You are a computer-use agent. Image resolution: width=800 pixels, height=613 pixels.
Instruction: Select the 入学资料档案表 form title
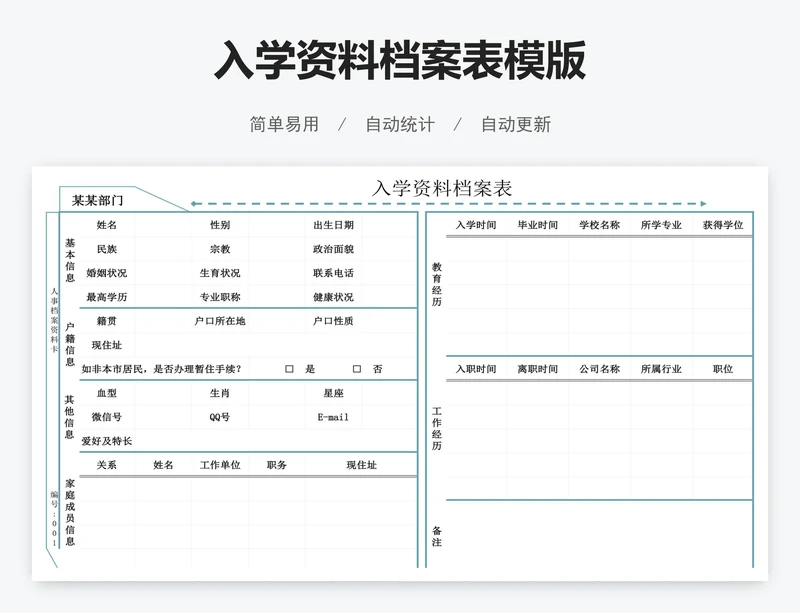tap(442, 188)
